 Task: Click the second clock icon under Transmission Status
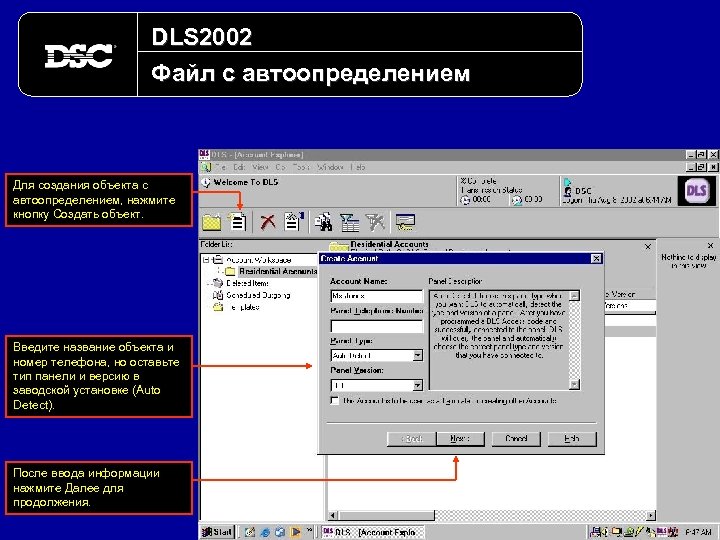coord(517,200)
